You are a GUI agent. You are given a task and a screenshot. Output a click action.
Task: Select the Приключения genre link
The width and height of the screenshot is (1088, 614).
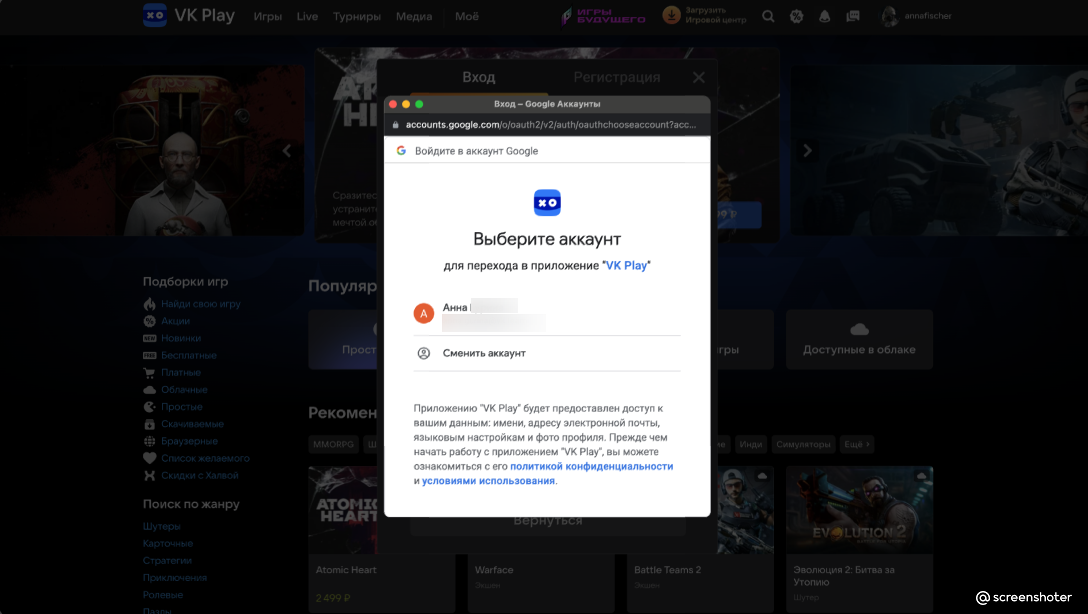[x=175, y=578]
